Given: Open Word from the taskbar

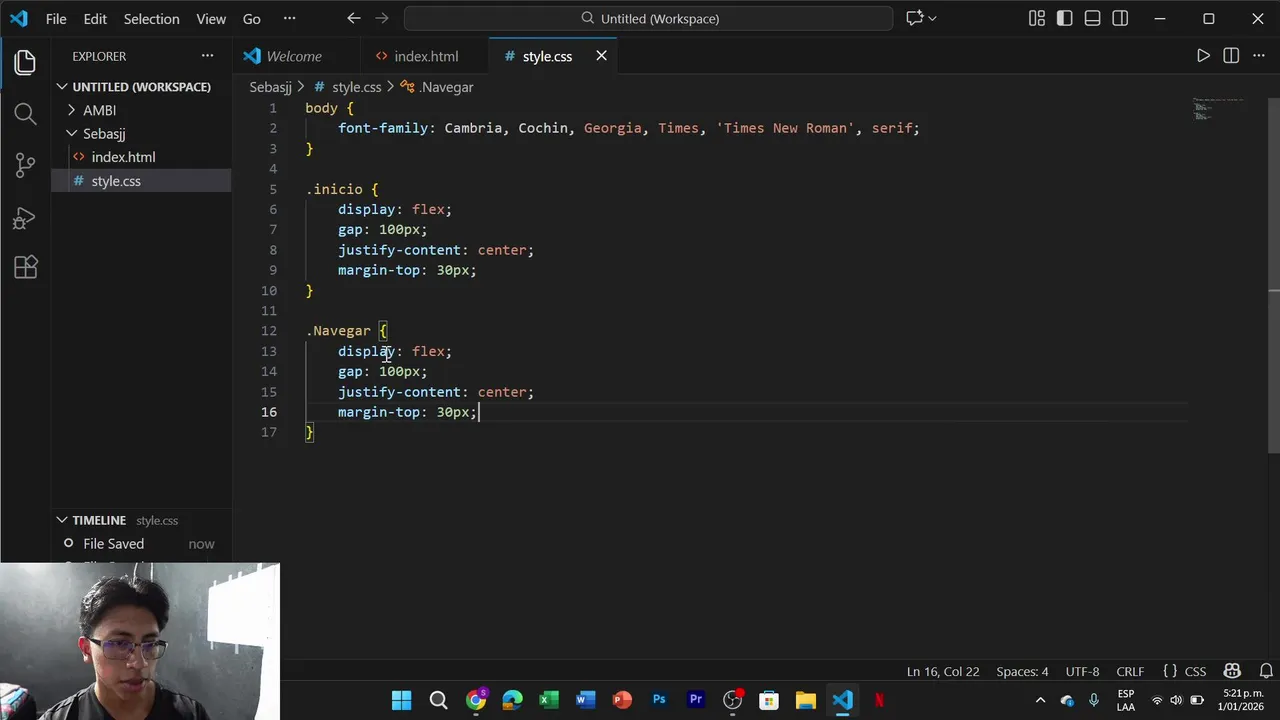Looking at the screenshot, I should point(585,700).
